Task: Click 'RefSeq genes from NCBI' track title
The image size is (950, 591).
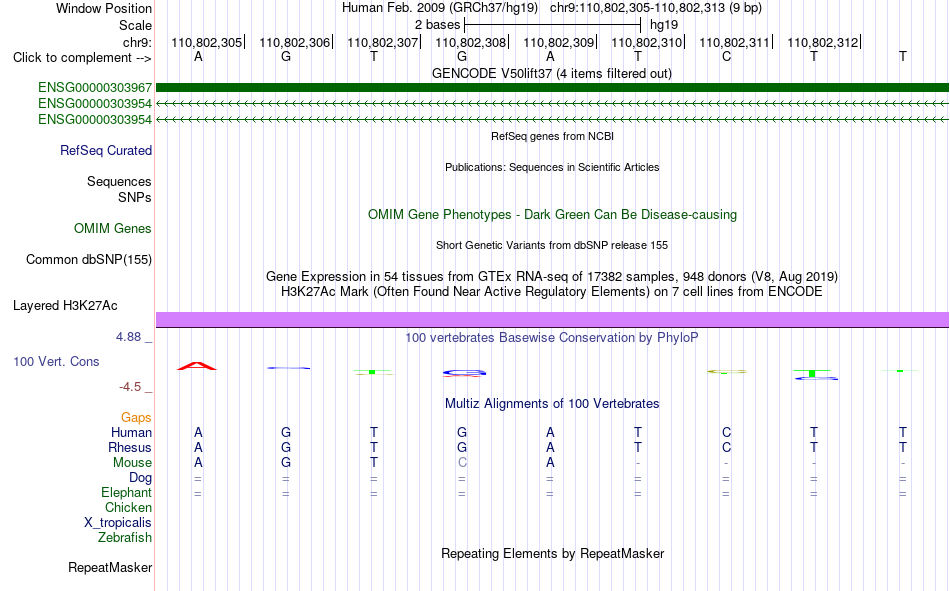Action: [x=552, y=136]
